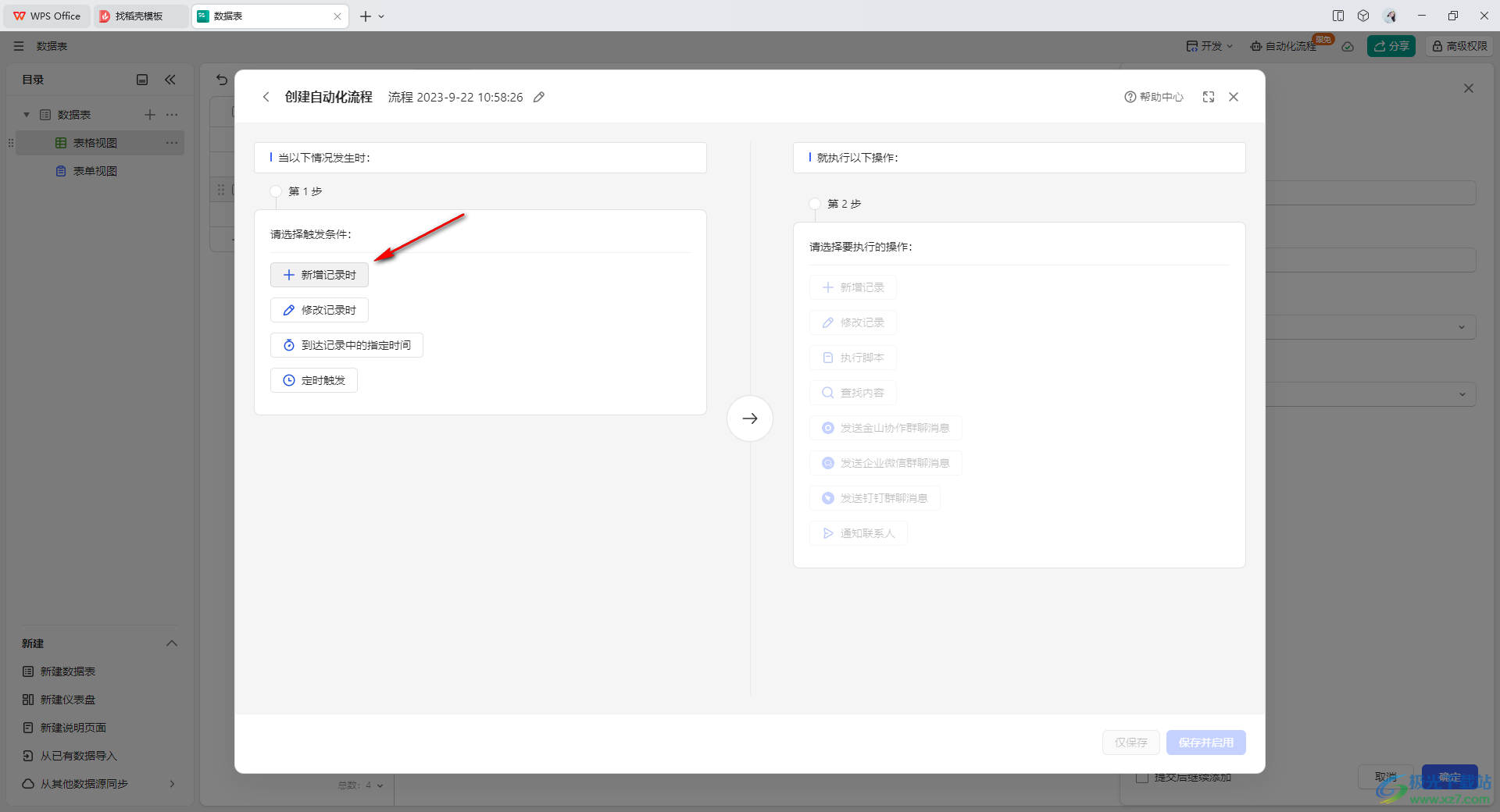Select the 第 1 步 step marker
The height and width of the screenshot is (812, 1500).
coord(276,191)
